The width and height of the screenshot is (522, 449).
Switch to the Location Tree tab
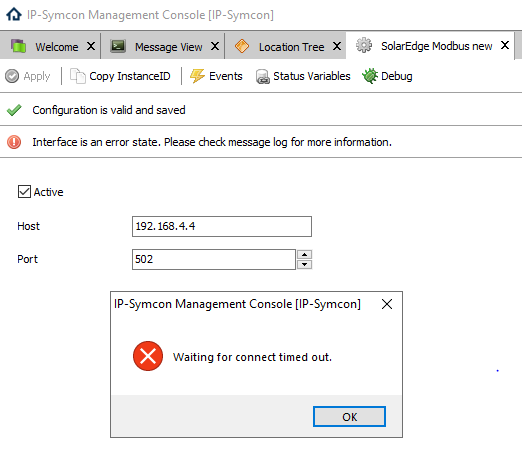tap(291, 47)
